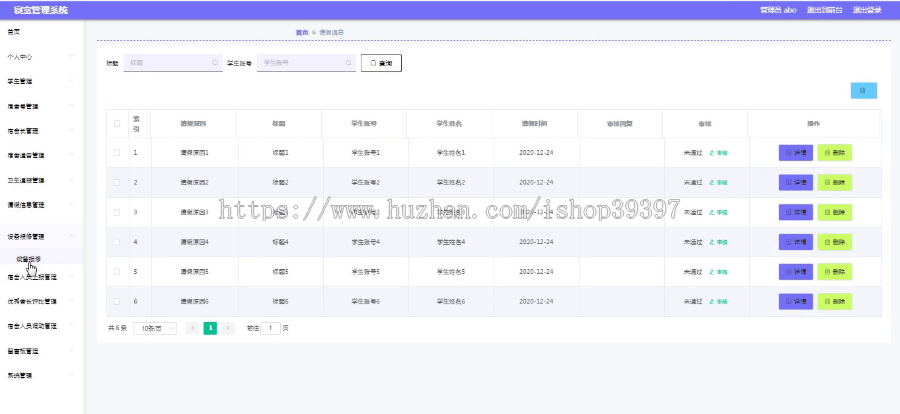The height and width of the screenshot is (414, 900).
Task: Click the 学生账号5 cell
Action: (x=366, y=272)
